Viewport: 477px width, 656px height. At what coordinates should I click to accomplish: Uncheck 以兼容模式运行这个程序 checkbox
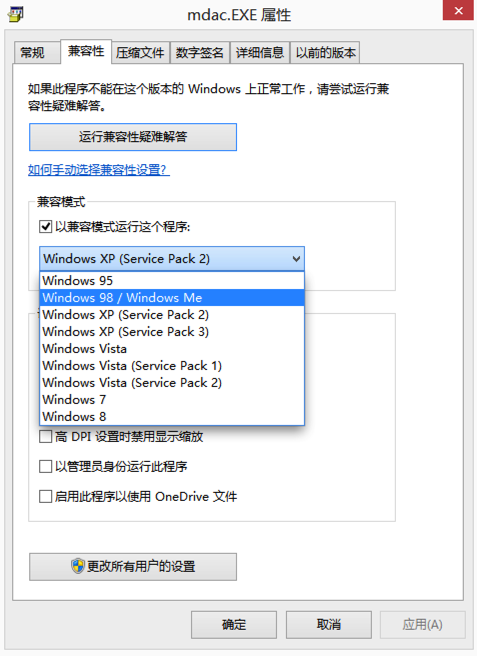coord(45,227)
